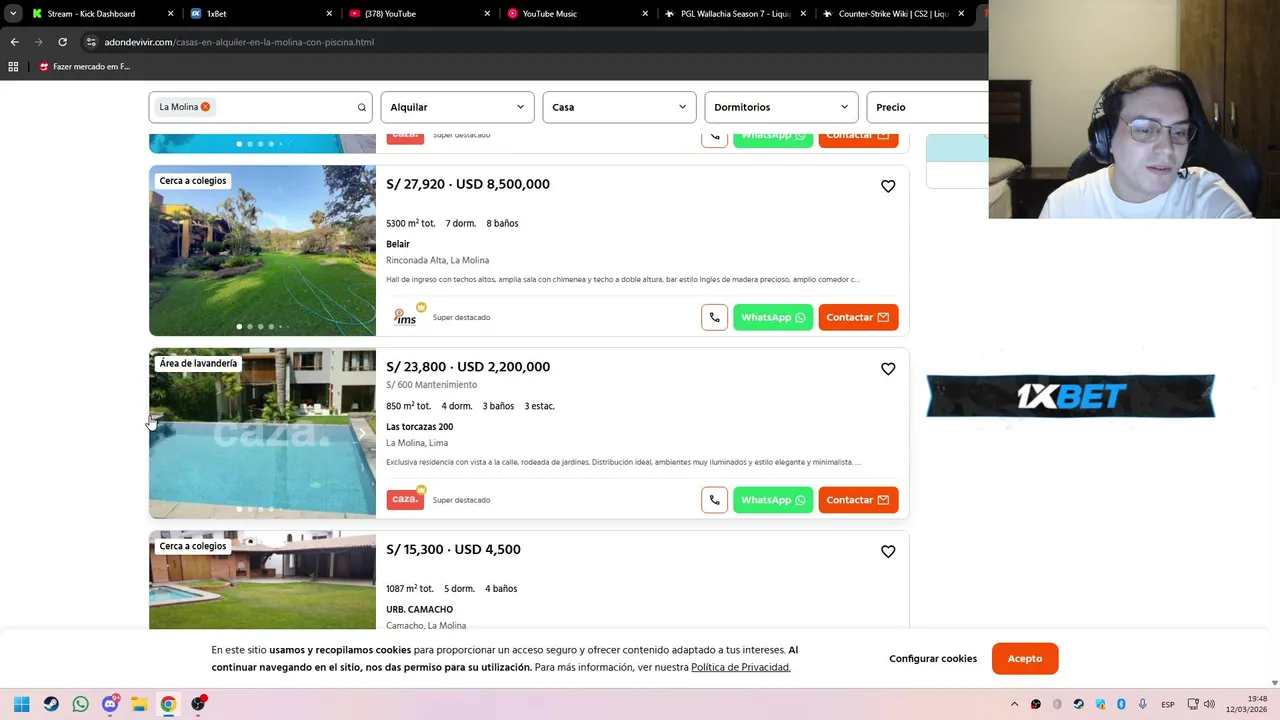Call the Belair listing phone icon
1280x720 pixels.
[714, 317]
